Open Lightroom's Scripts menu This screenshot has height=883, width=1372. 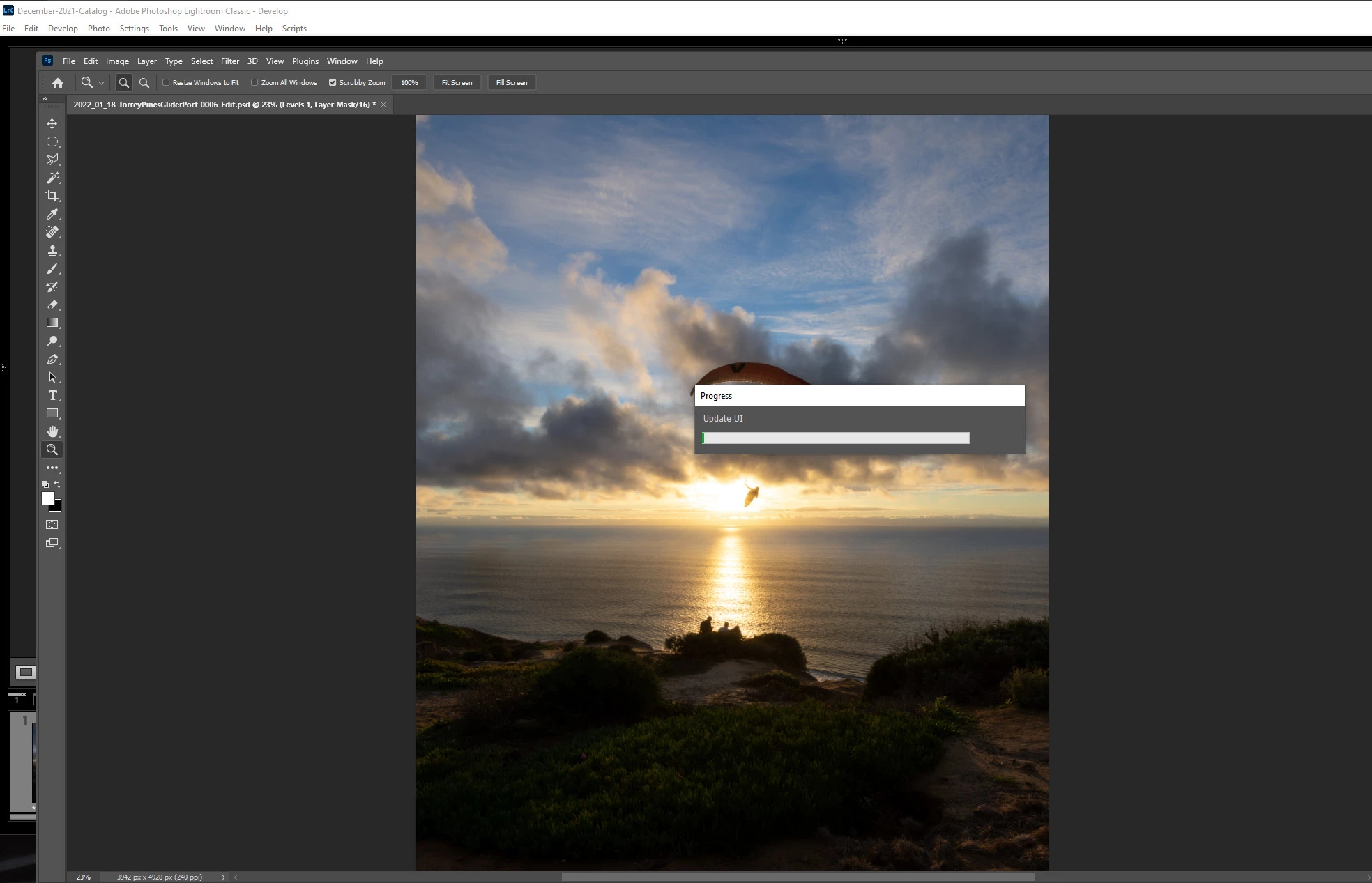pyautogui.click(x=294, y=29)
